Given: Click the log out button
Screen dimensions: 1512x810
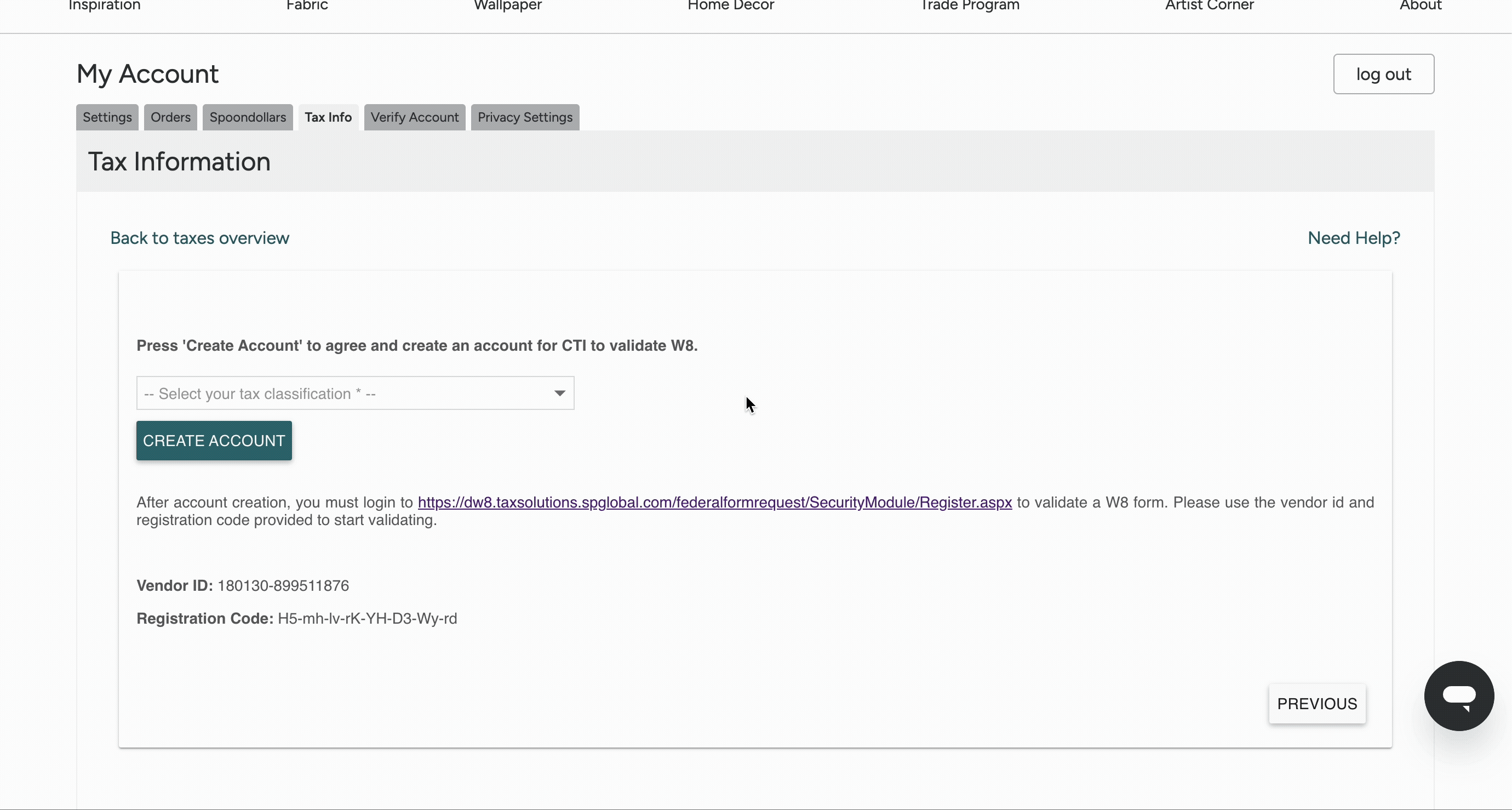Looking at the screenshot, I should 1383,74.
